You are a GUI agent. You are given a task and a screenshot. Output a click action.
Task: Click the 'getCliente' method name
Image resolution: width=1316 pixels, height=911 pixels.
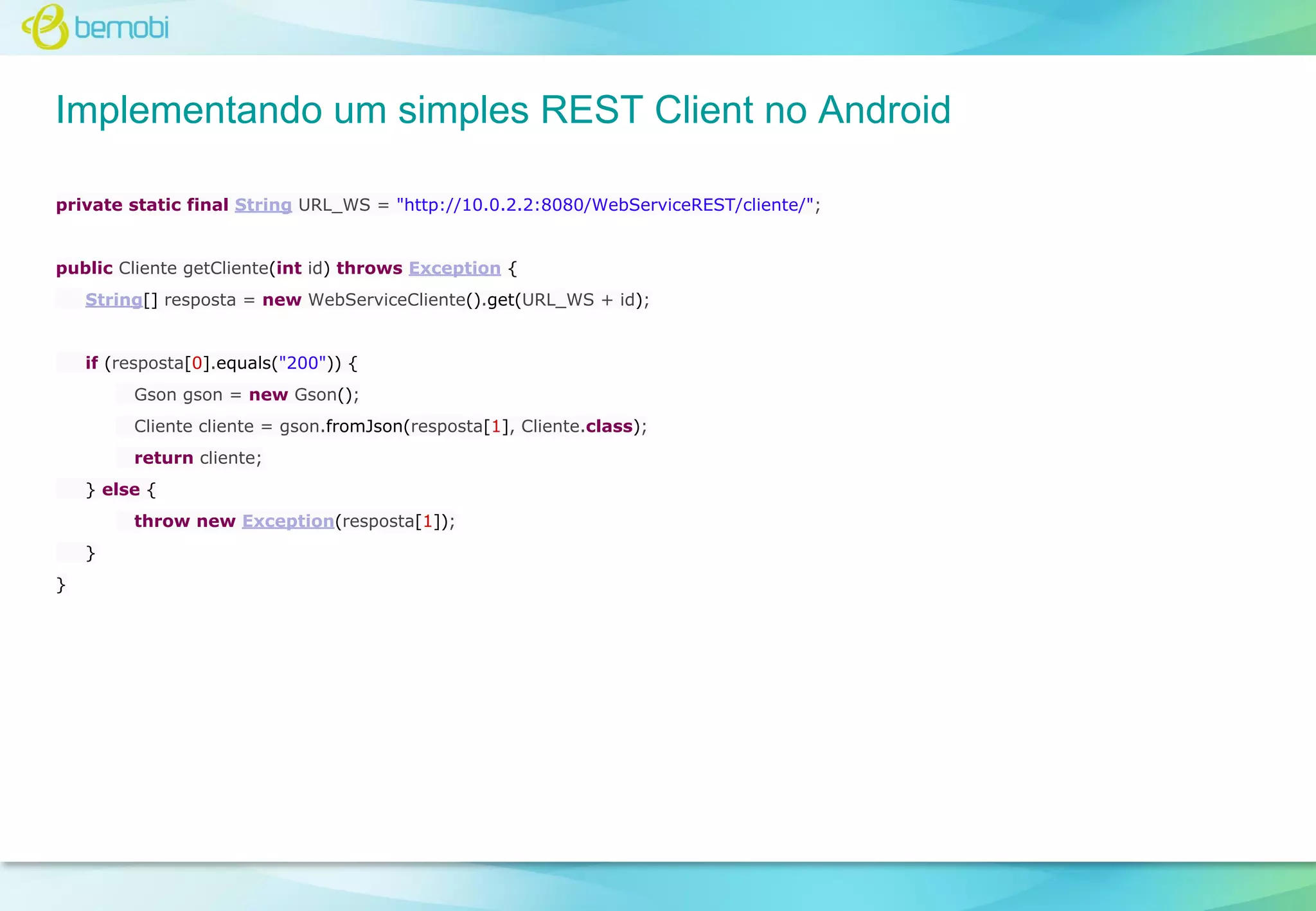click(x=226, y=268)
